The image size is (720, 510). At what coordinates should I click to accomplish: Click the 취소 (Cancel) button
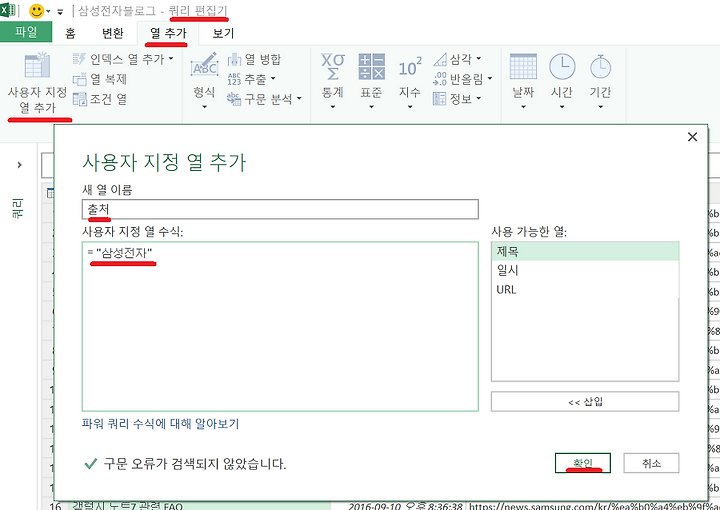click(651, 463)
